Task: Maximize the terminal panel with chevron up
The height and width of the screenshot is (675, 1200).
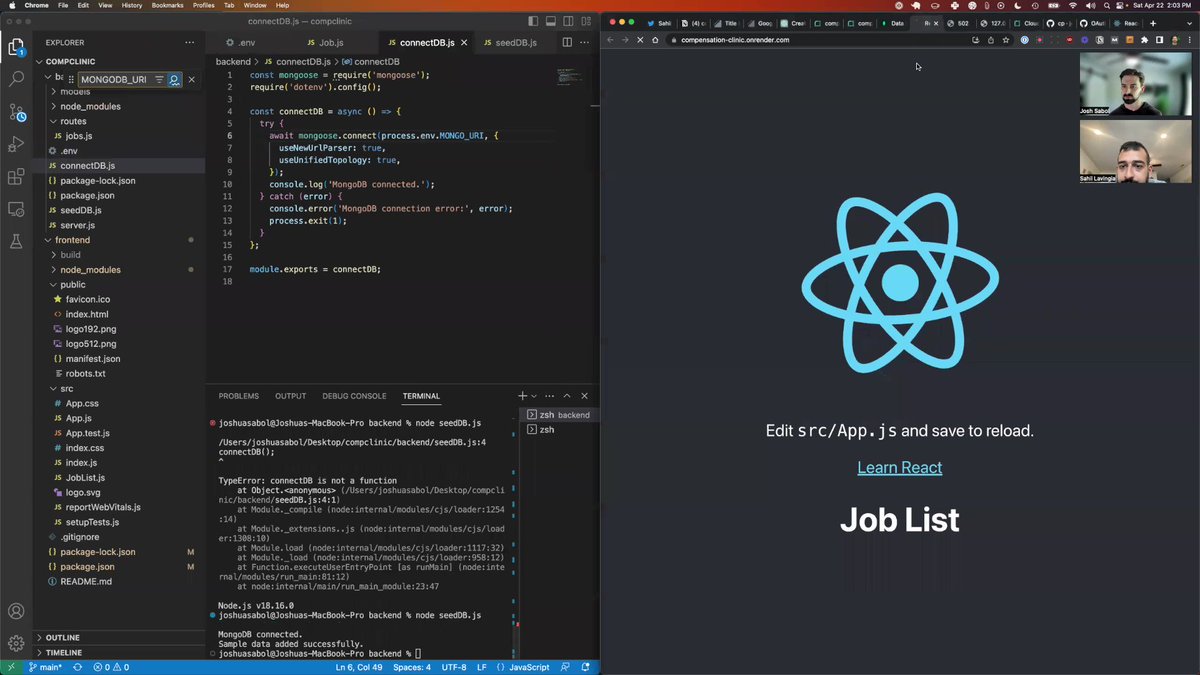Action: click(567, 396)
